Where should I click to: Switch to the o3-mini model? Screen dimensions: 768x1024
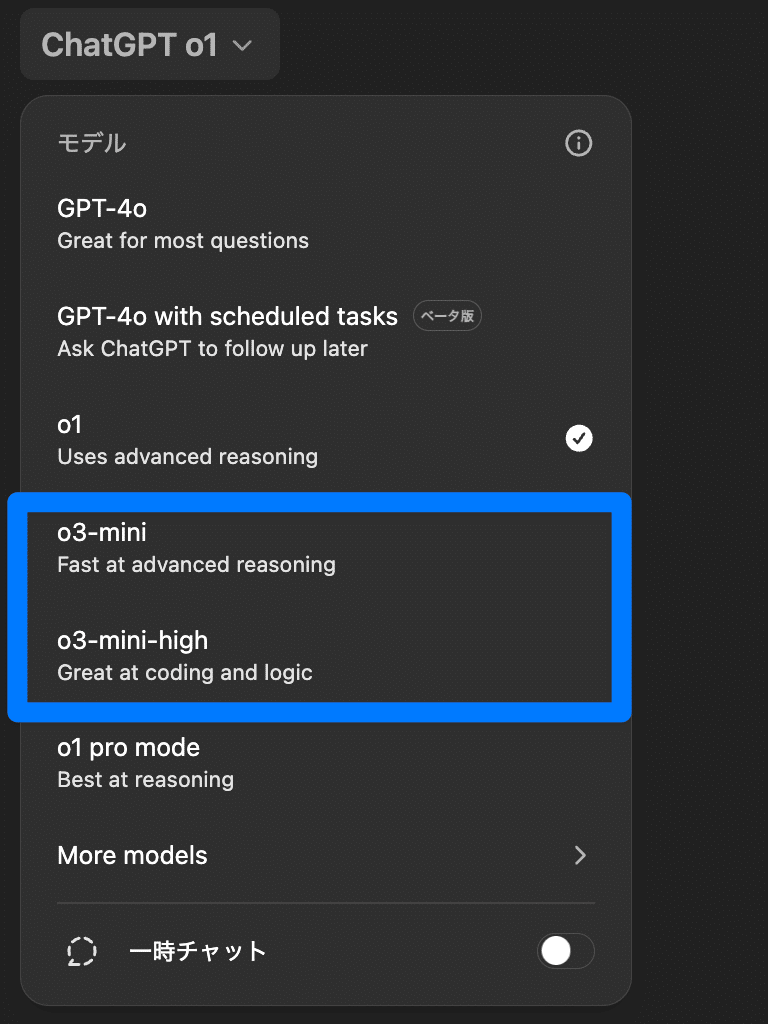tap(102, 533)
